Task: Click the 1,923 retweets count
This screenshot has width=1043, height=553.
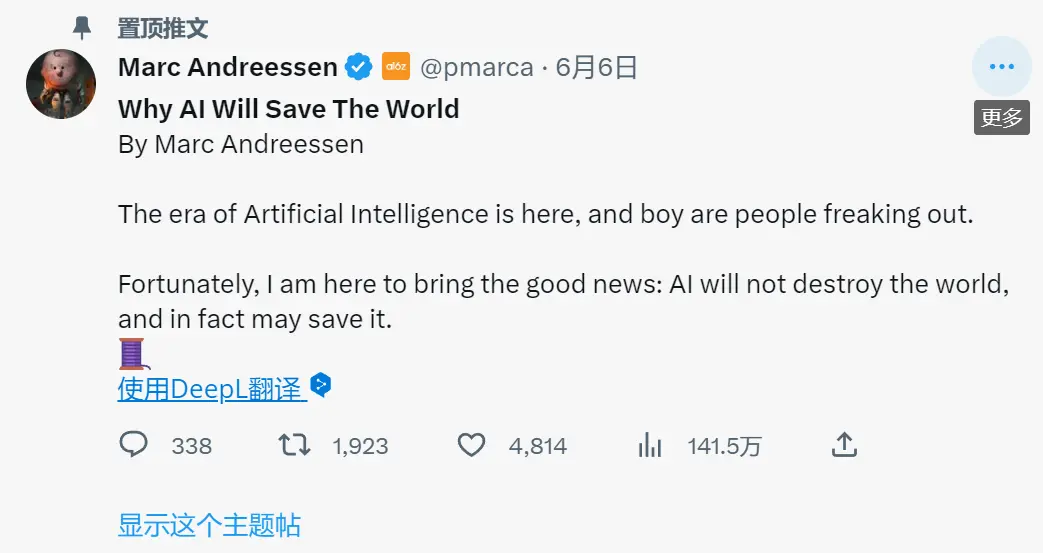Action: tap(360, 446)
